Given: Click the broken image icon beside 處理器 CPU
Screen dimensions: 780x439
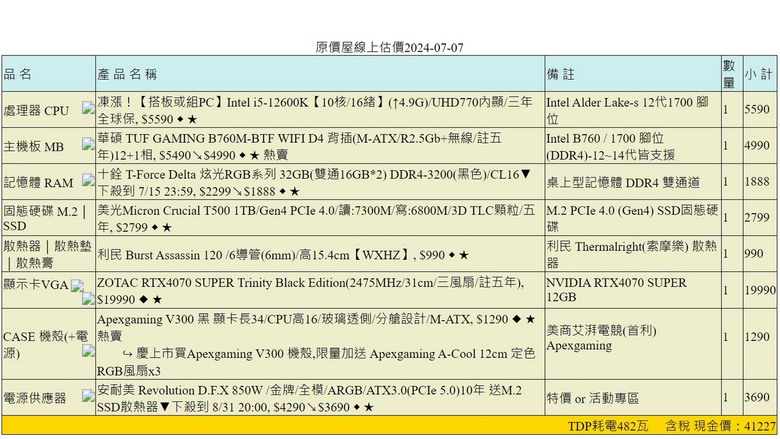Looking at the screenshot, I should point(88,108).
